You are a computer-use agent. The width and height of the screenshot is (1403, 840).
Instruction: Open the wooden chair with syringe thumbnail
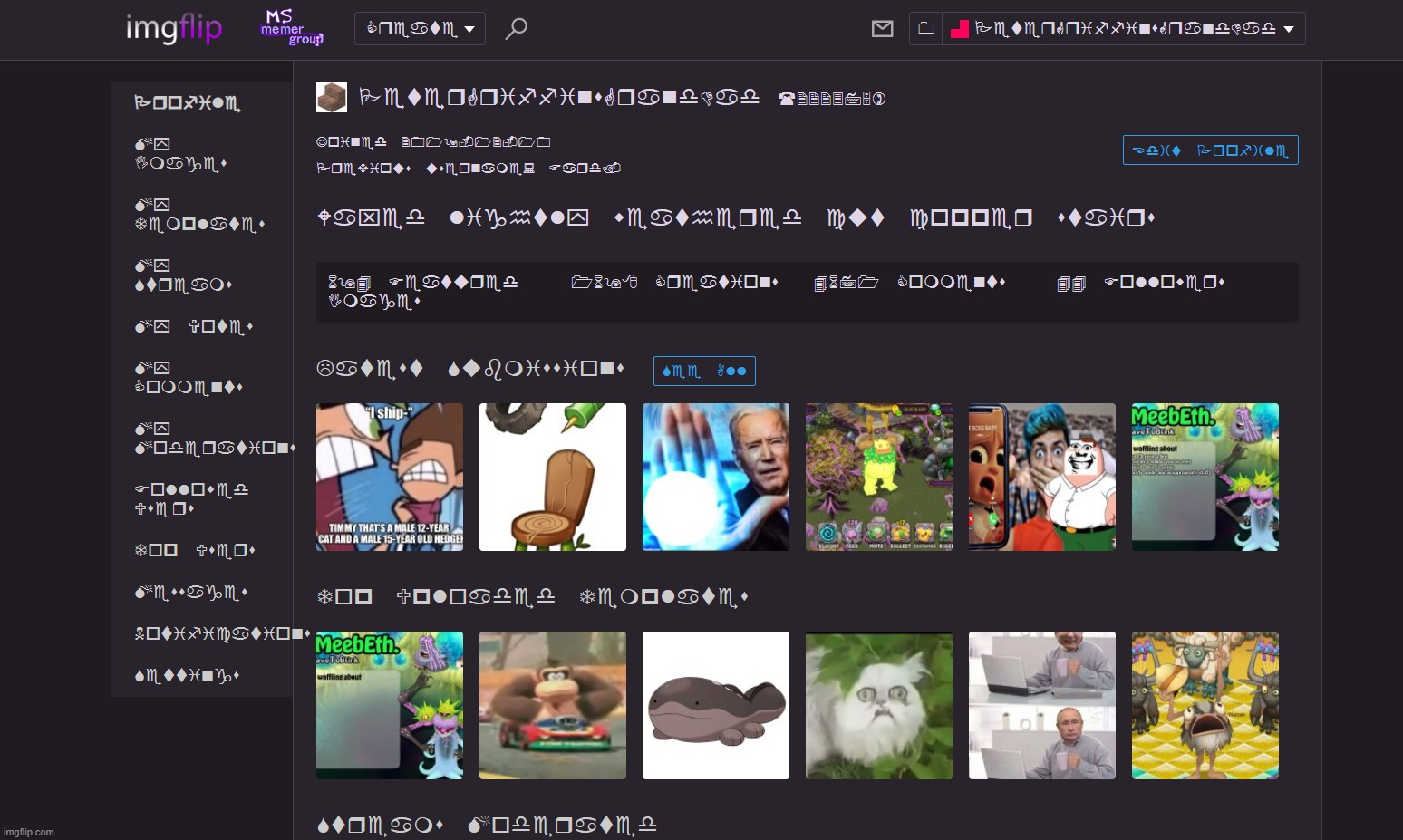click(x=553, y=477)
